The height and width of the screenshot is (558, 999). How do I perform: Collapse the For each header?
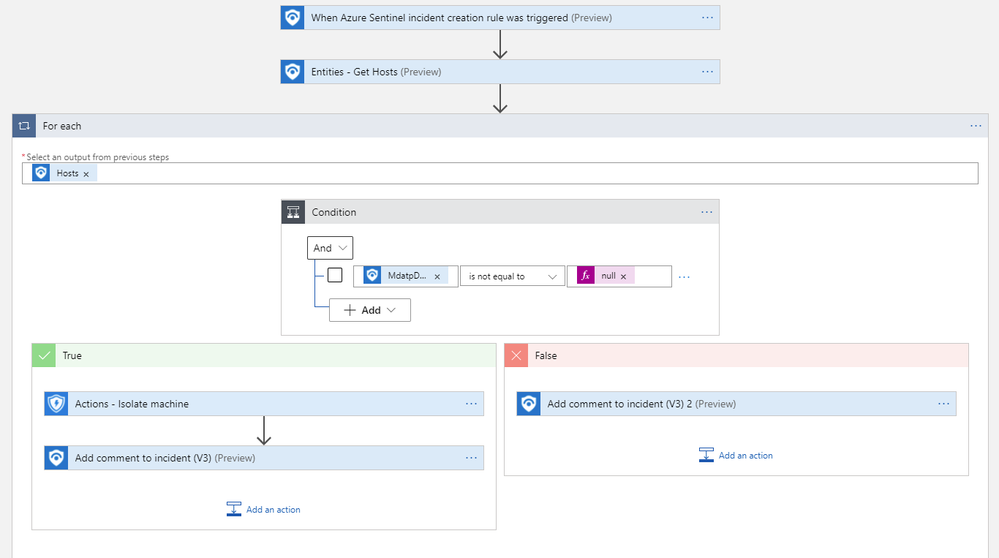pos(500,126)
